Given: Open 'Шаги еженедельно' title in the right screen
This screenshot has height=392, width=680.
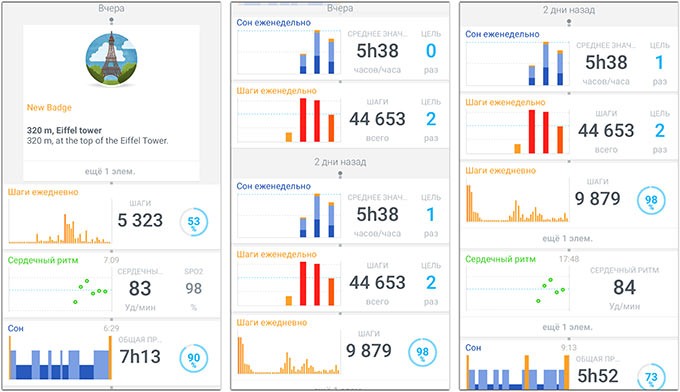Looking at the screenshot, I should 505,102.
